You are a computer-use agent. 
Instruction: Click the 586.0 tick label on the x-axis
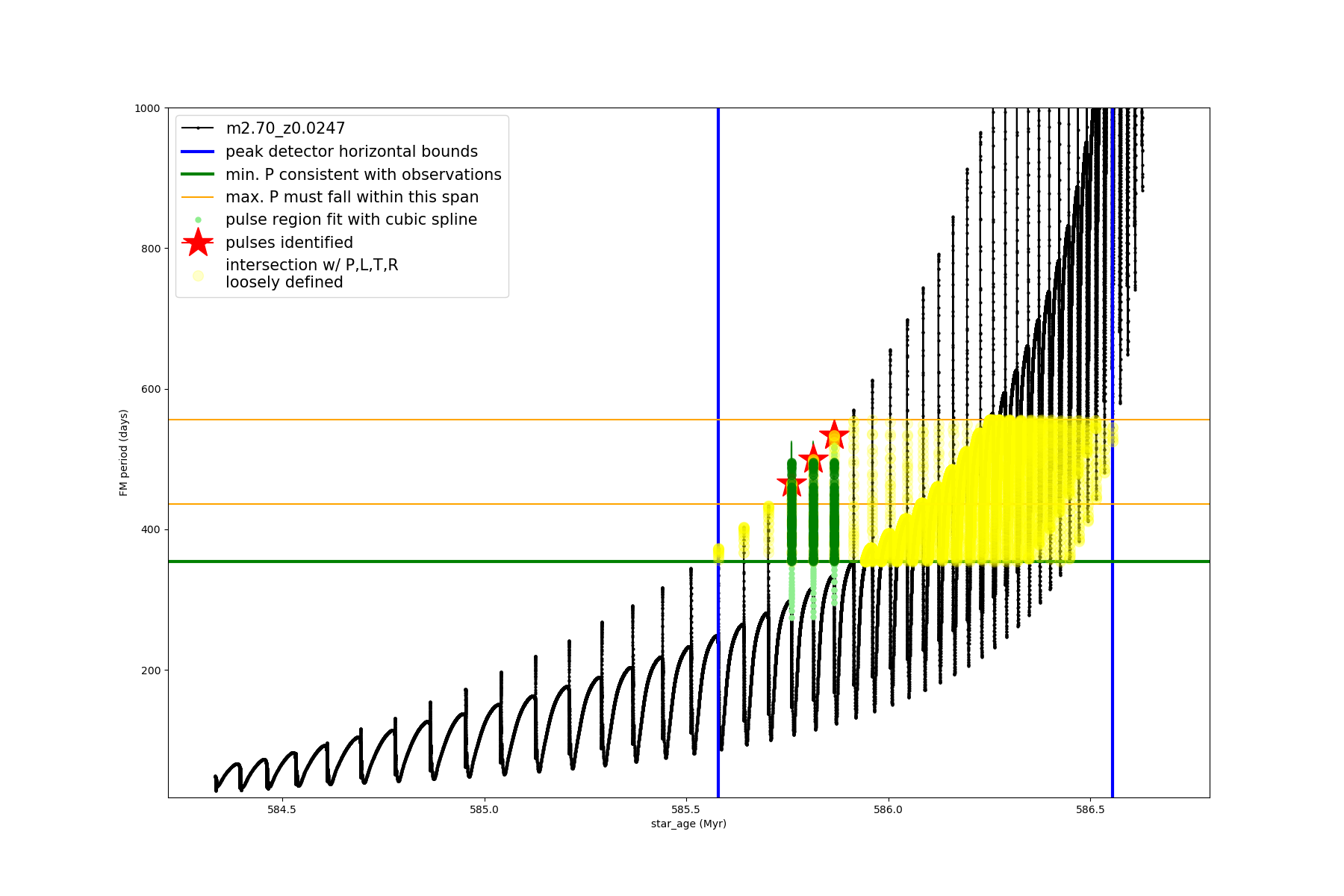pos(888,809)
